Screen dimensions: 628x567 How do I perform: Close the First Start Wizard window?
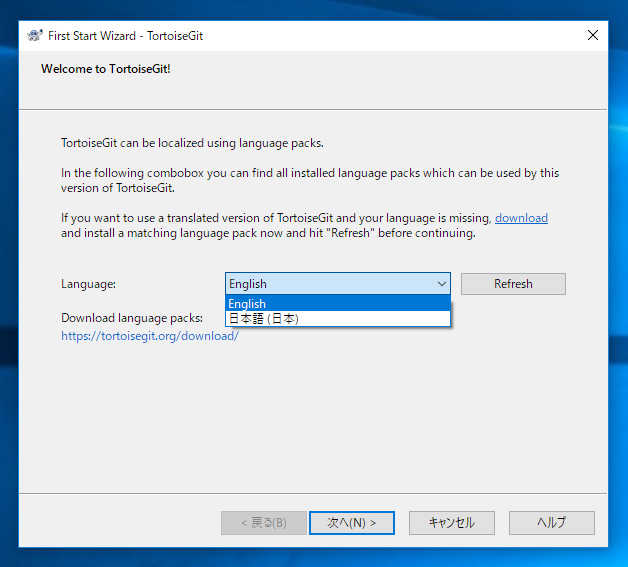click(x=593, y=35)
